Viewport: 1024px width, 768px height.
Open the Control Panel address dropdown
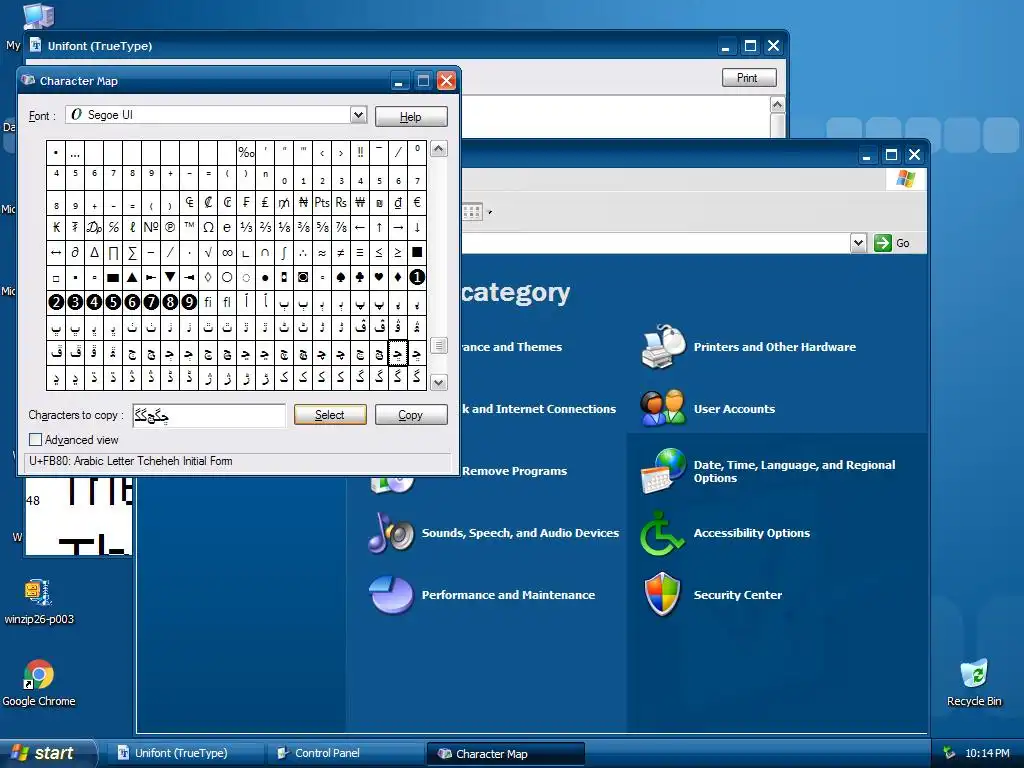(858, 243)
